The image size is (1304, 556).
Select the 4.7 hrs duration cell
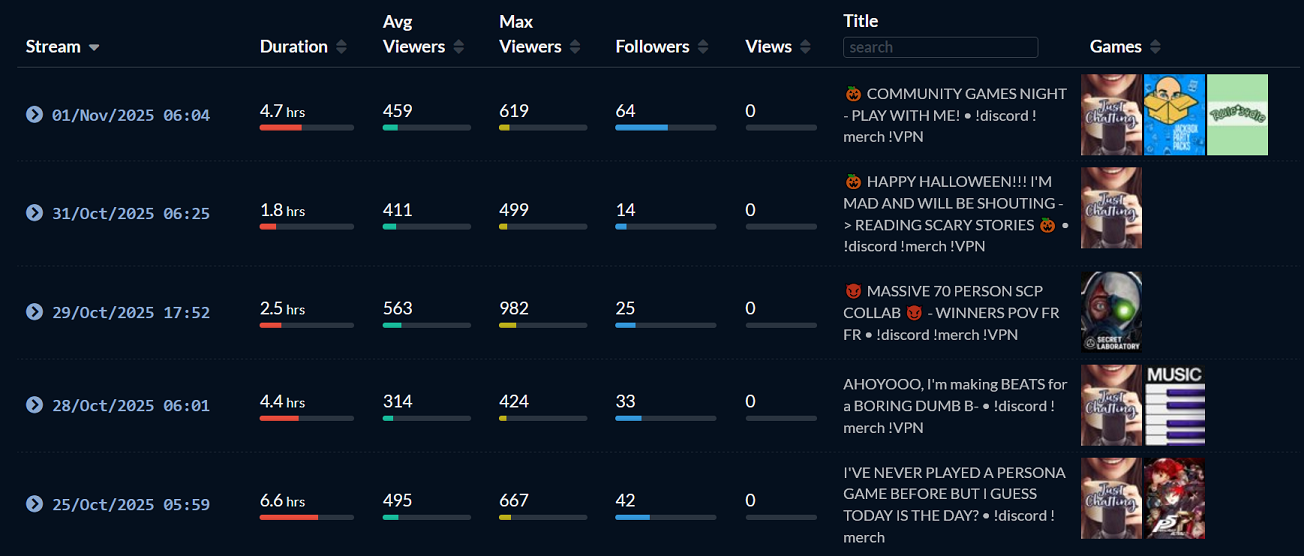click(282, 111)
